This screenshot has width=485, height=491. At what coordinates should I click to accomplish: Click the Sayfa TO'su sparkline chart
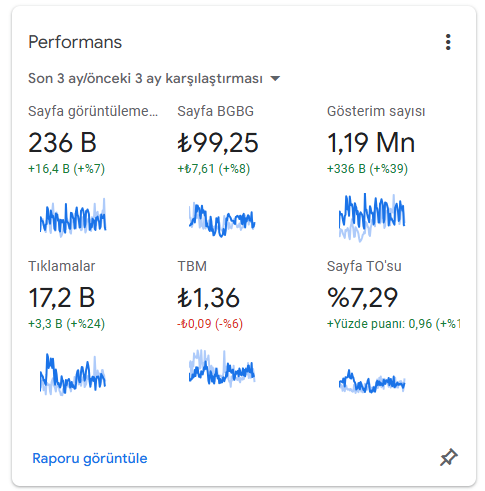372,381
